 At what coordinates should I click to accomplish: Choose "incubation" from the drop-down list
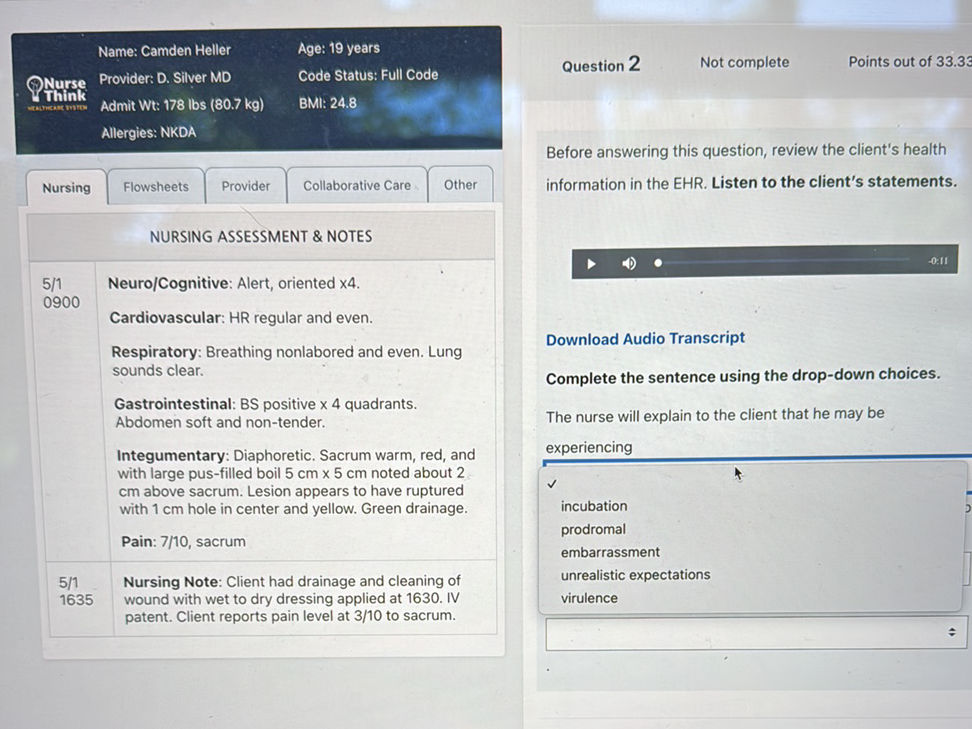[x=594, y=506]
